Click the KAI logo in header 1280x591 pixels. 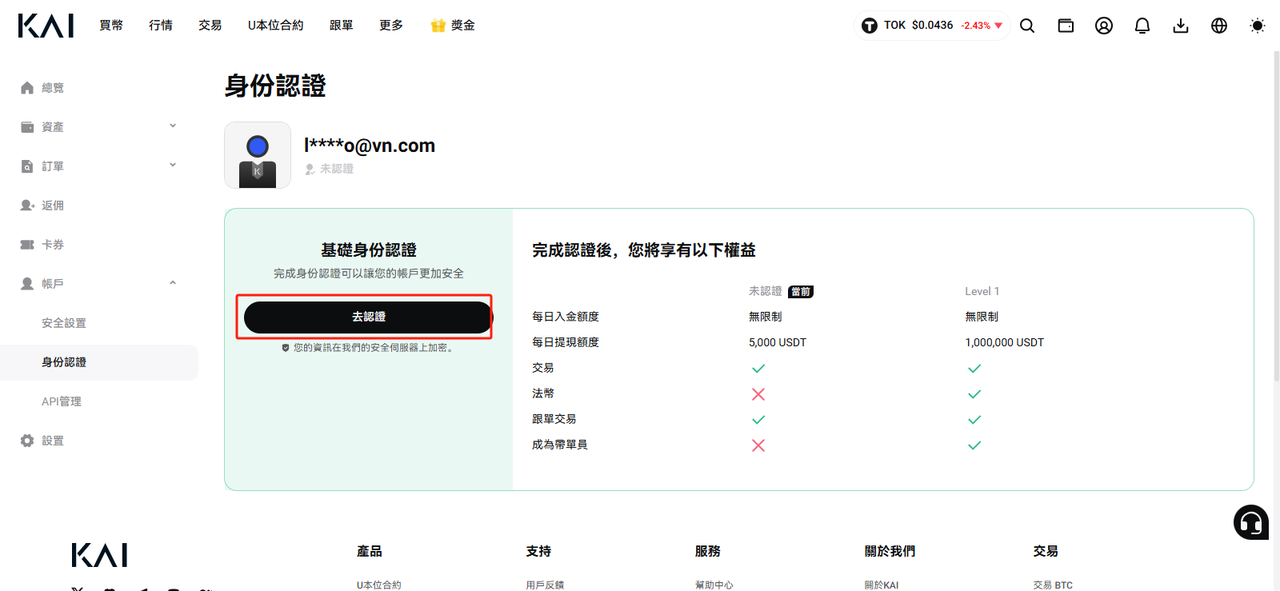[45, 26]
